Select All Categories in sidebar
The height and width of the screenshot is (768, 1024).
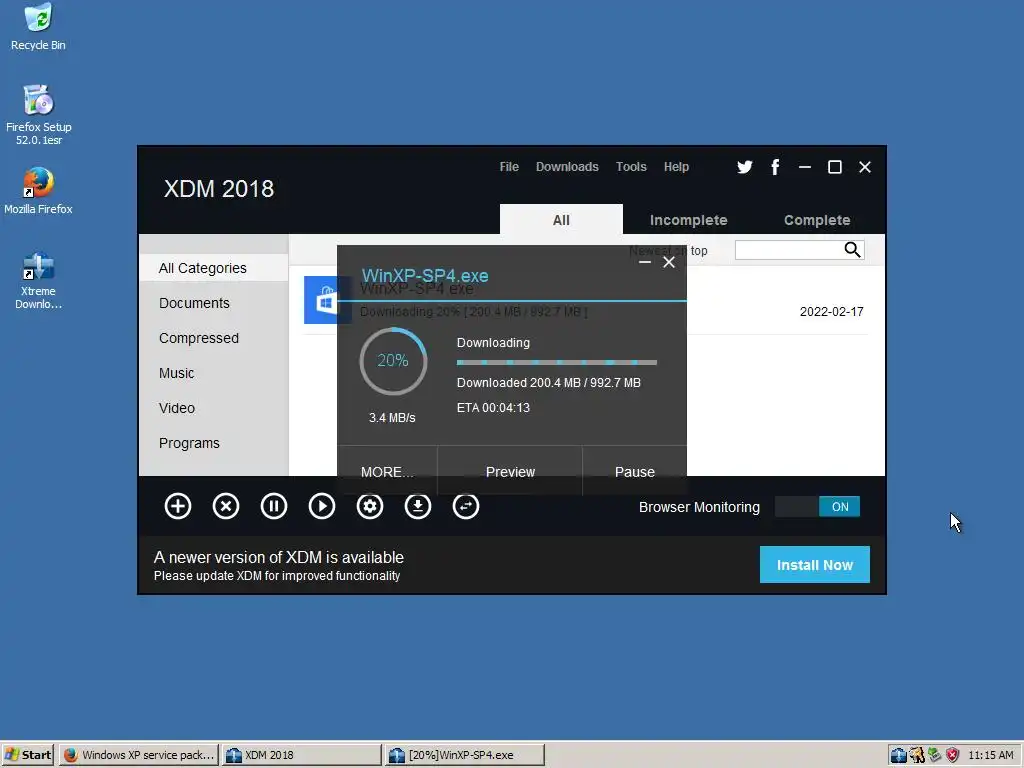[214, 268]
